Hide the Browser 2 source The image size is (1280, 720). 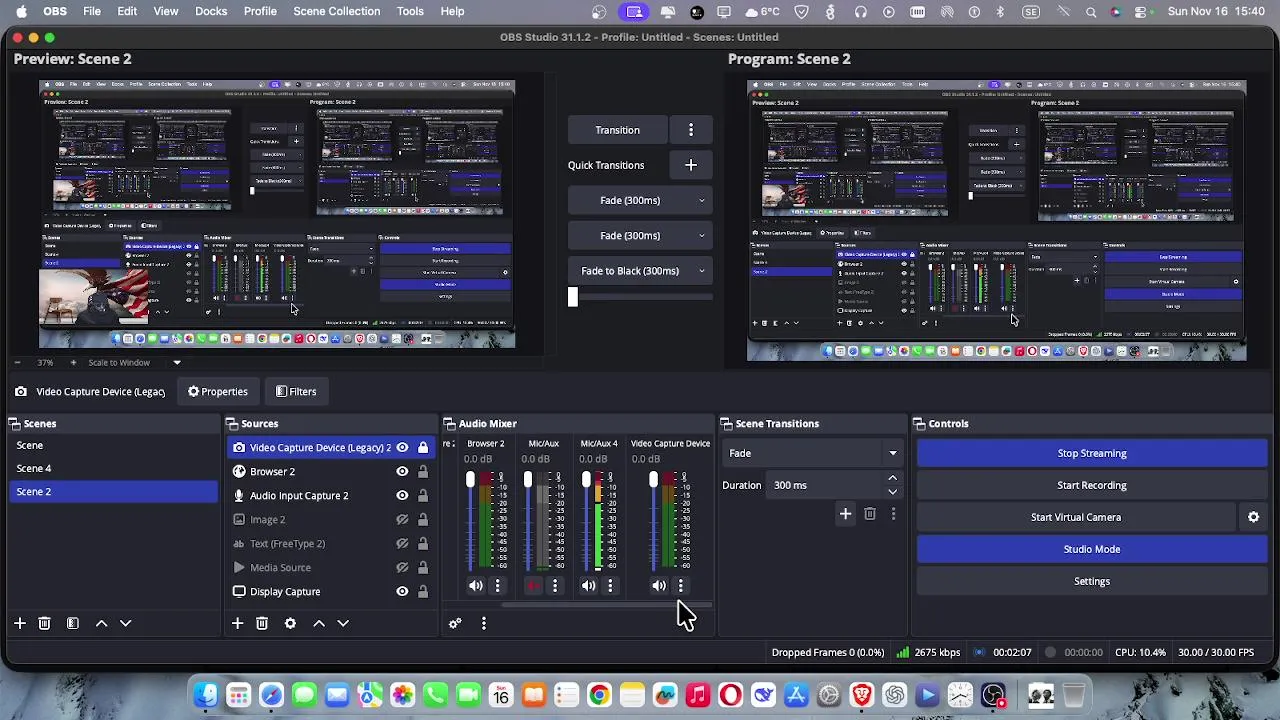(402, 472)
